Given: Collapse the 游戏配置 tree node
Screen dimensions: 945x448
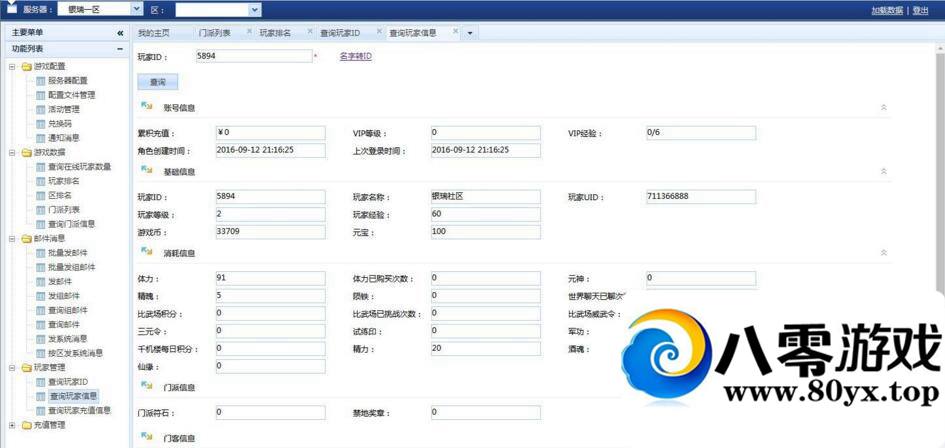Looking at the screenshot, I should pyautogui.click(x=13, y=66).
